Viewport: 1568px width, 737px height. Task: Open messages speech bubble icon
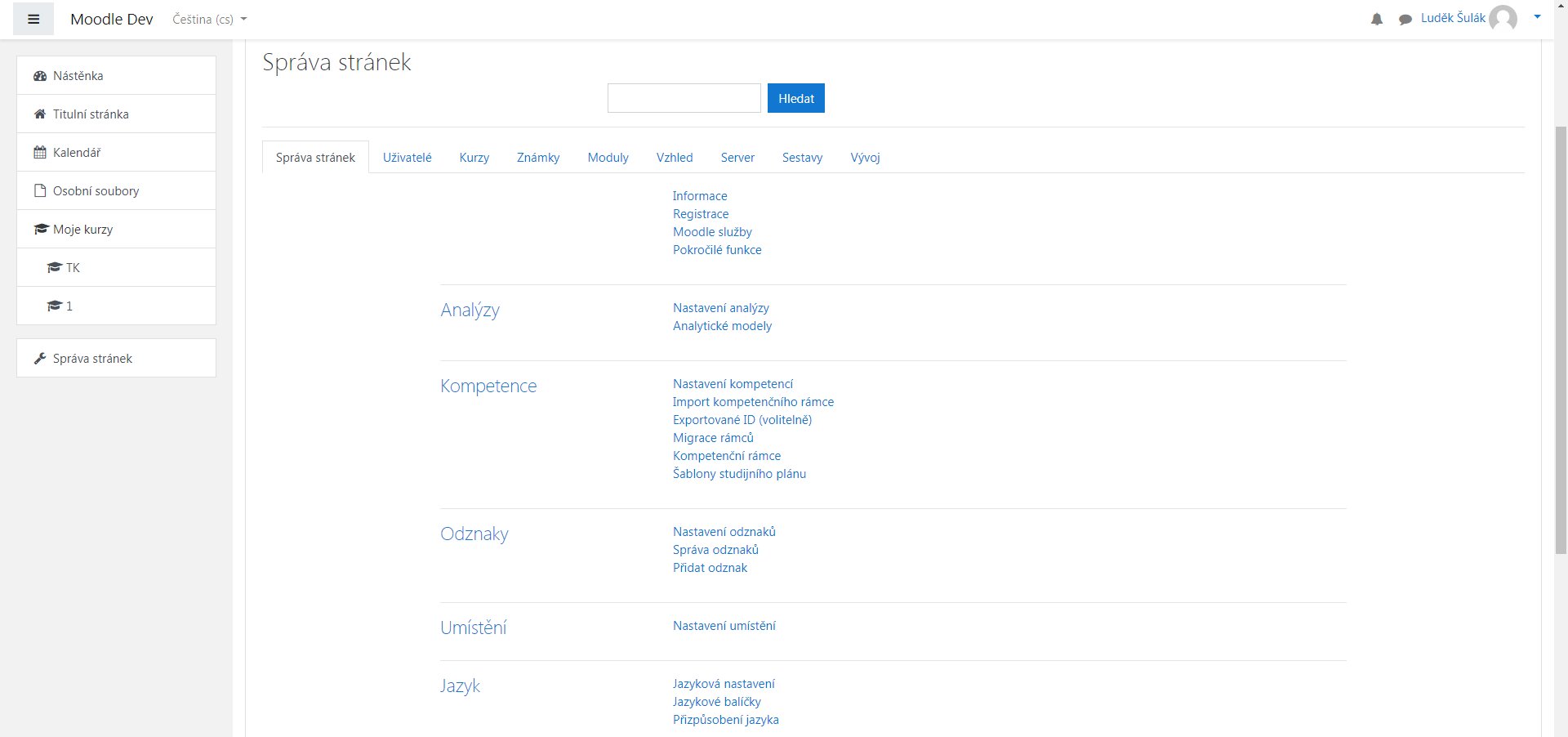(x=1405, y=19)
